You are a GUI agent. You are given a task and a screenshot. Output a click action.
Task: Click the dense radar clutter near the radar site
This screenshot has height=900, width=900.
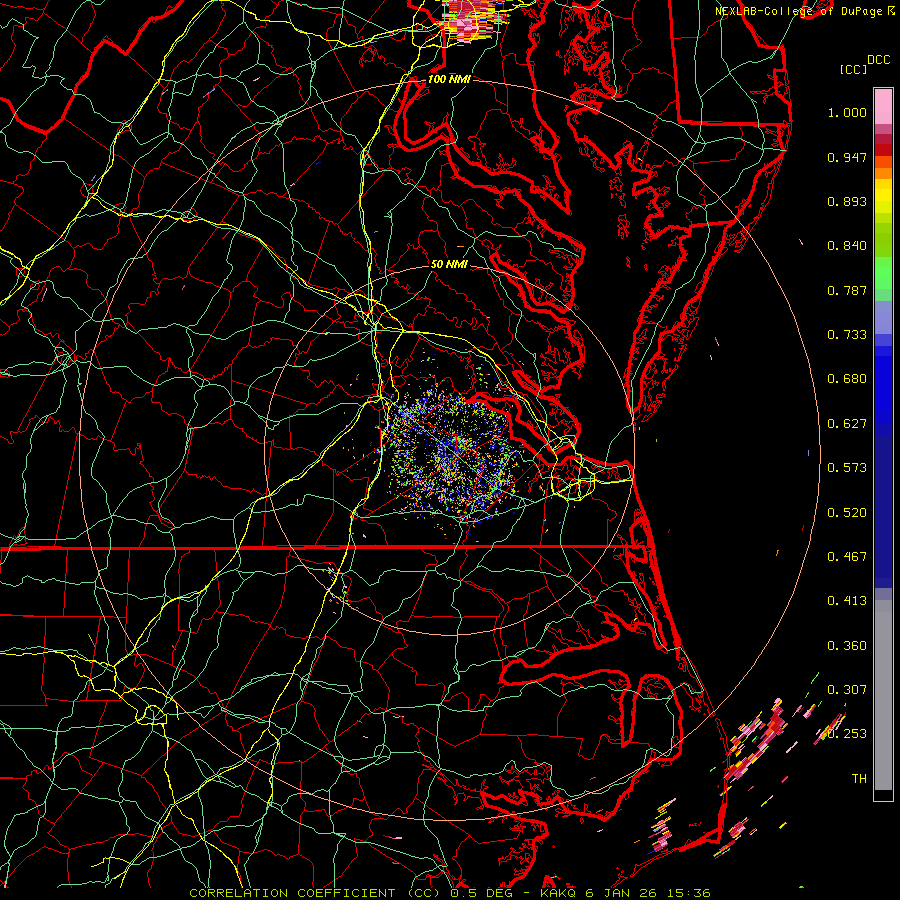click(453, 453)
